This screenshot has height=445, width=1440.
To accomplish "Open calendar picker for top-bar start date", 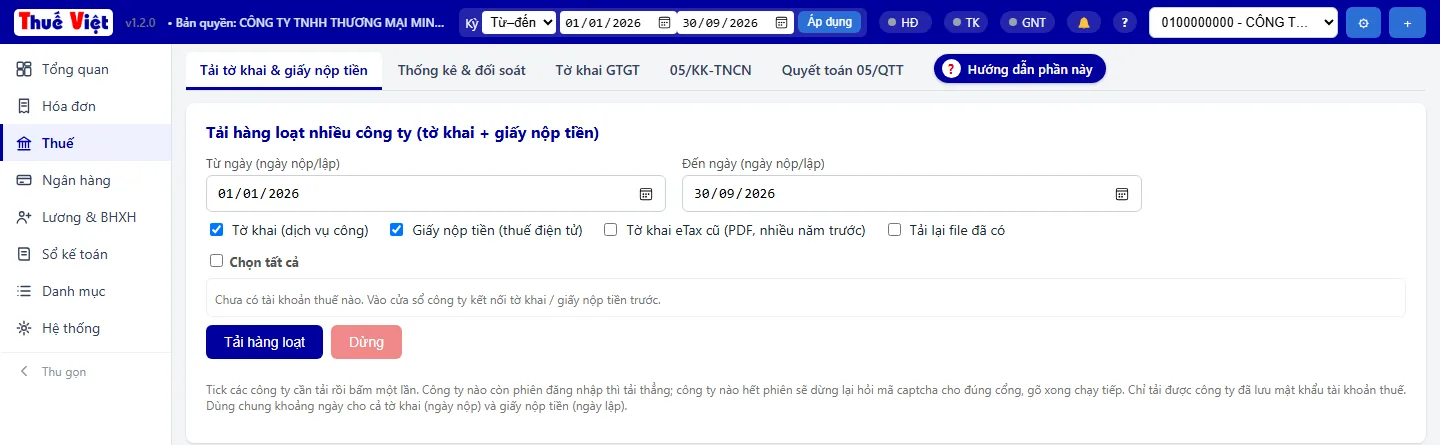I will pyautogui.click(x=665, y=22).
